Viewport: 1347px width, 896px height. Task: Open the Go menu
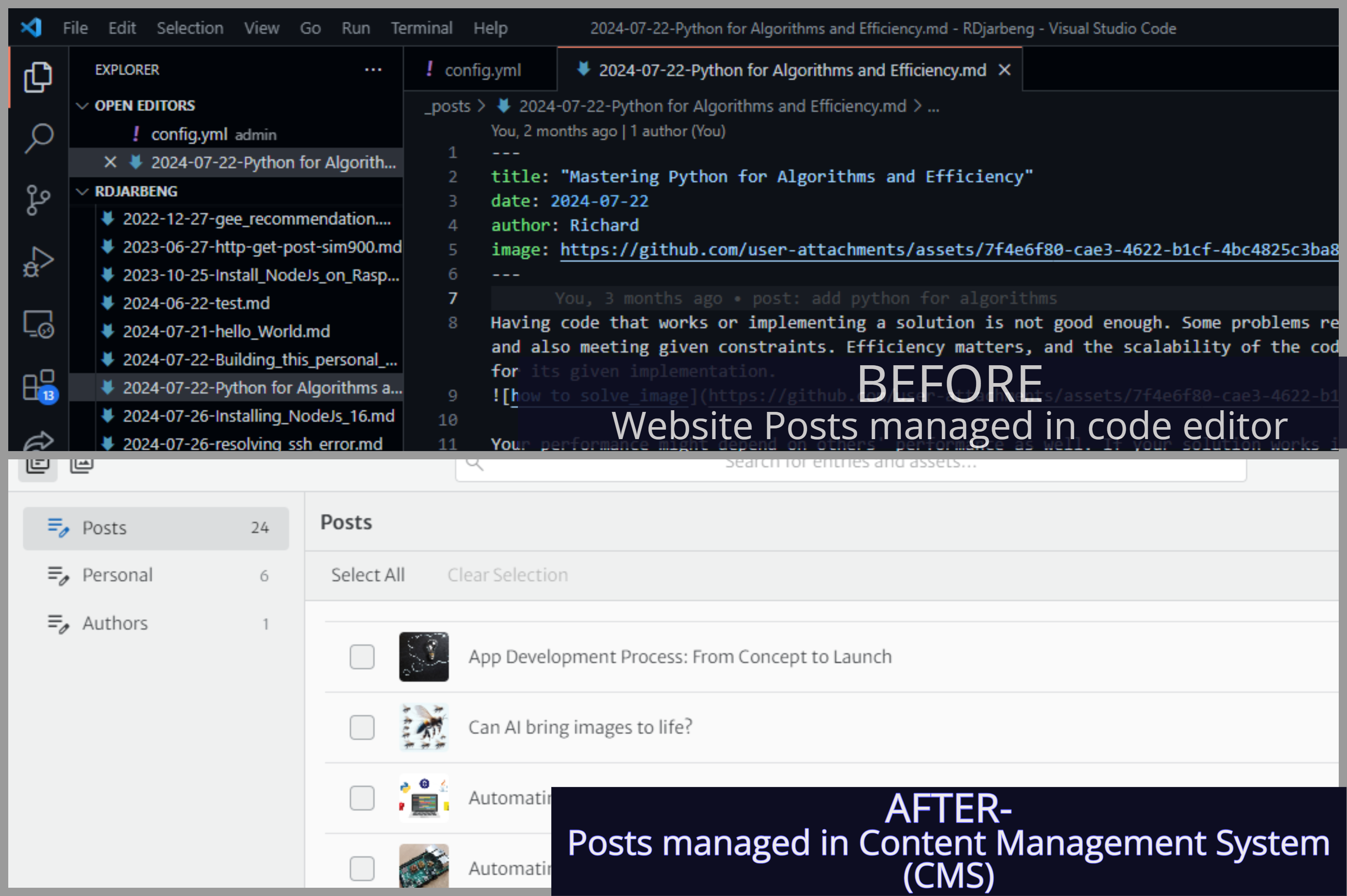310,27
